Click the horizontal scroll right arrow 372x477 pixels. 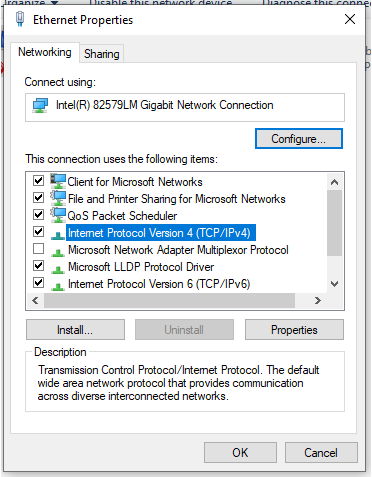coord(318,301)
